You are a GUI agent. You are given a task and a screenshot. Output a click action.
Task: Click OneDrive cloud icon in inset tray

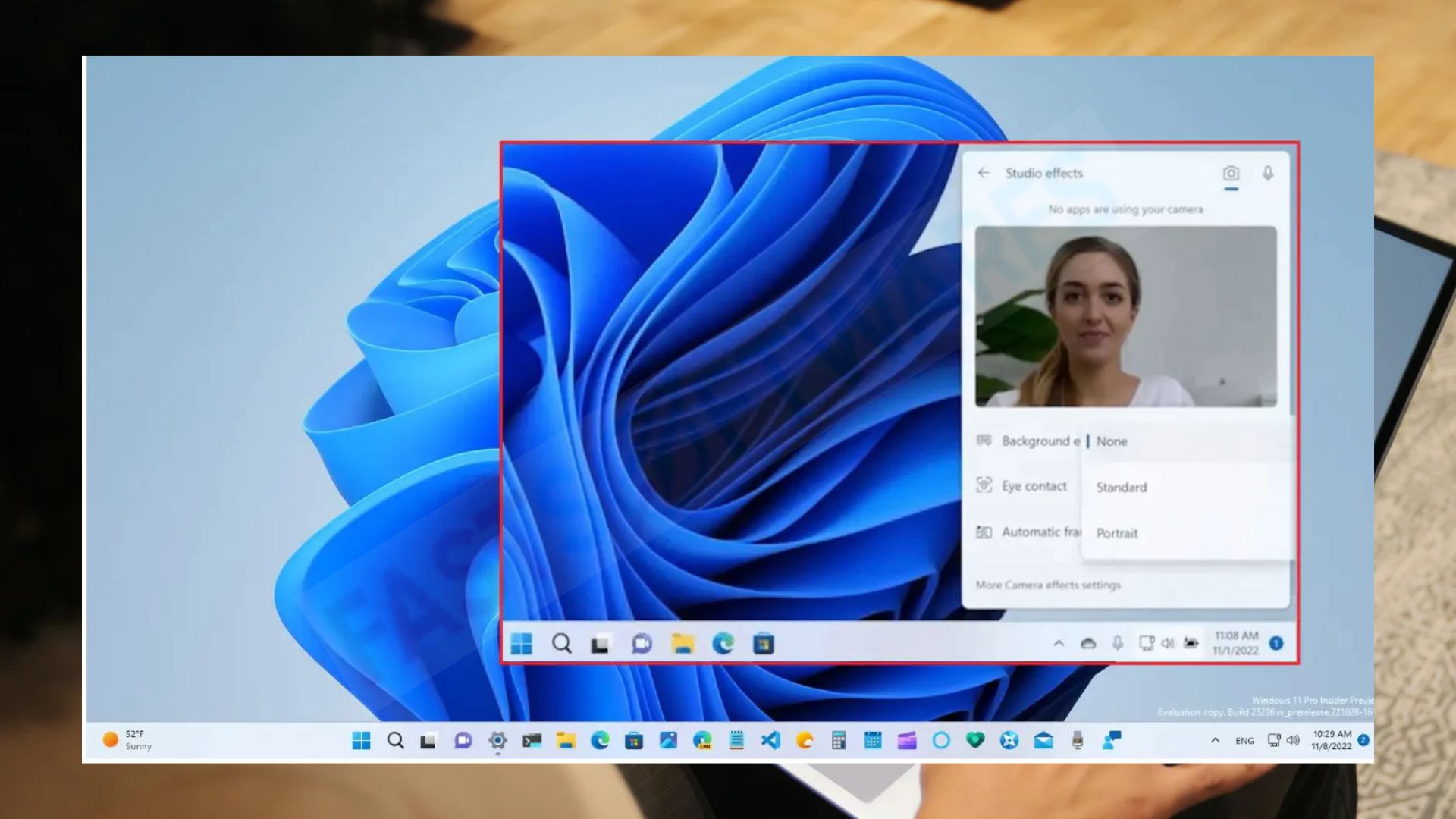(1088, 644)
